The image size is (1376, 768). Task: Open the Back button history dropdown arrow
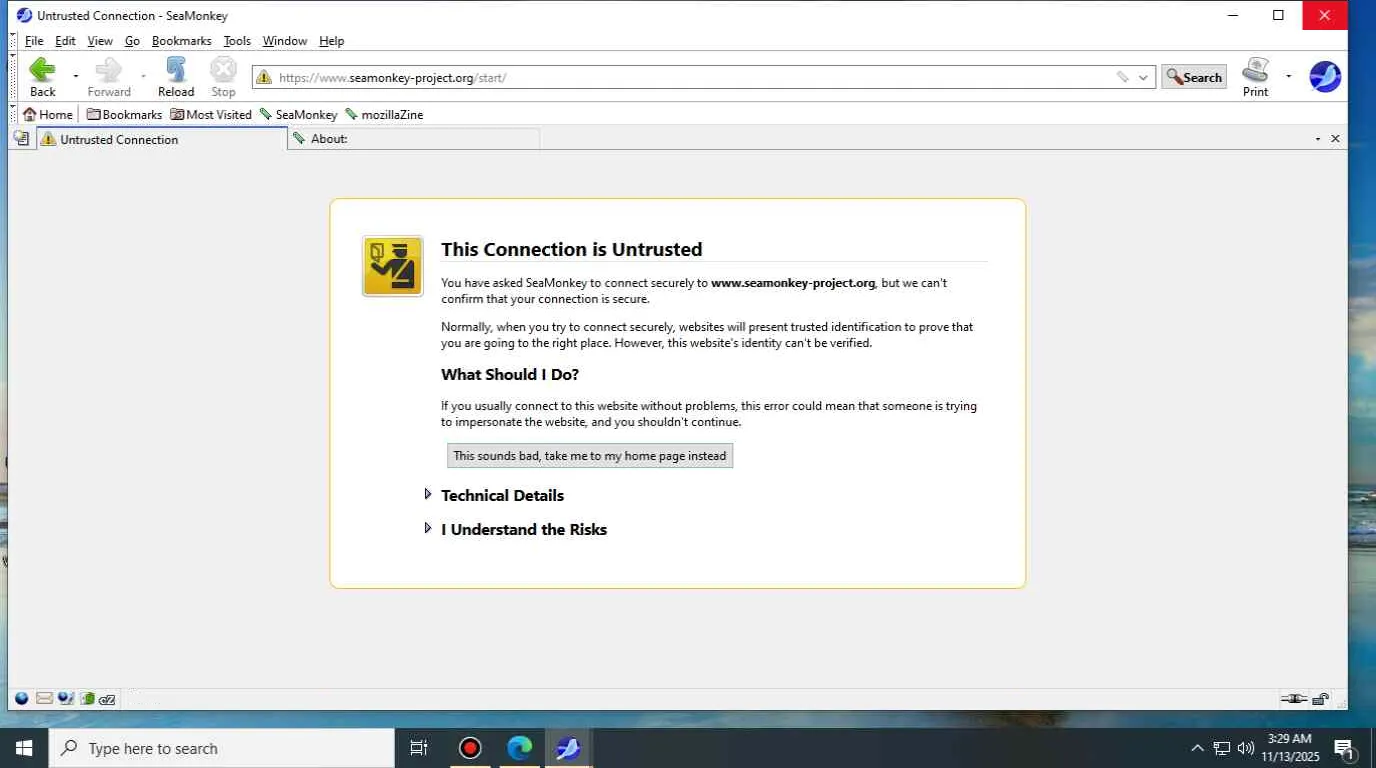[76, 76]
